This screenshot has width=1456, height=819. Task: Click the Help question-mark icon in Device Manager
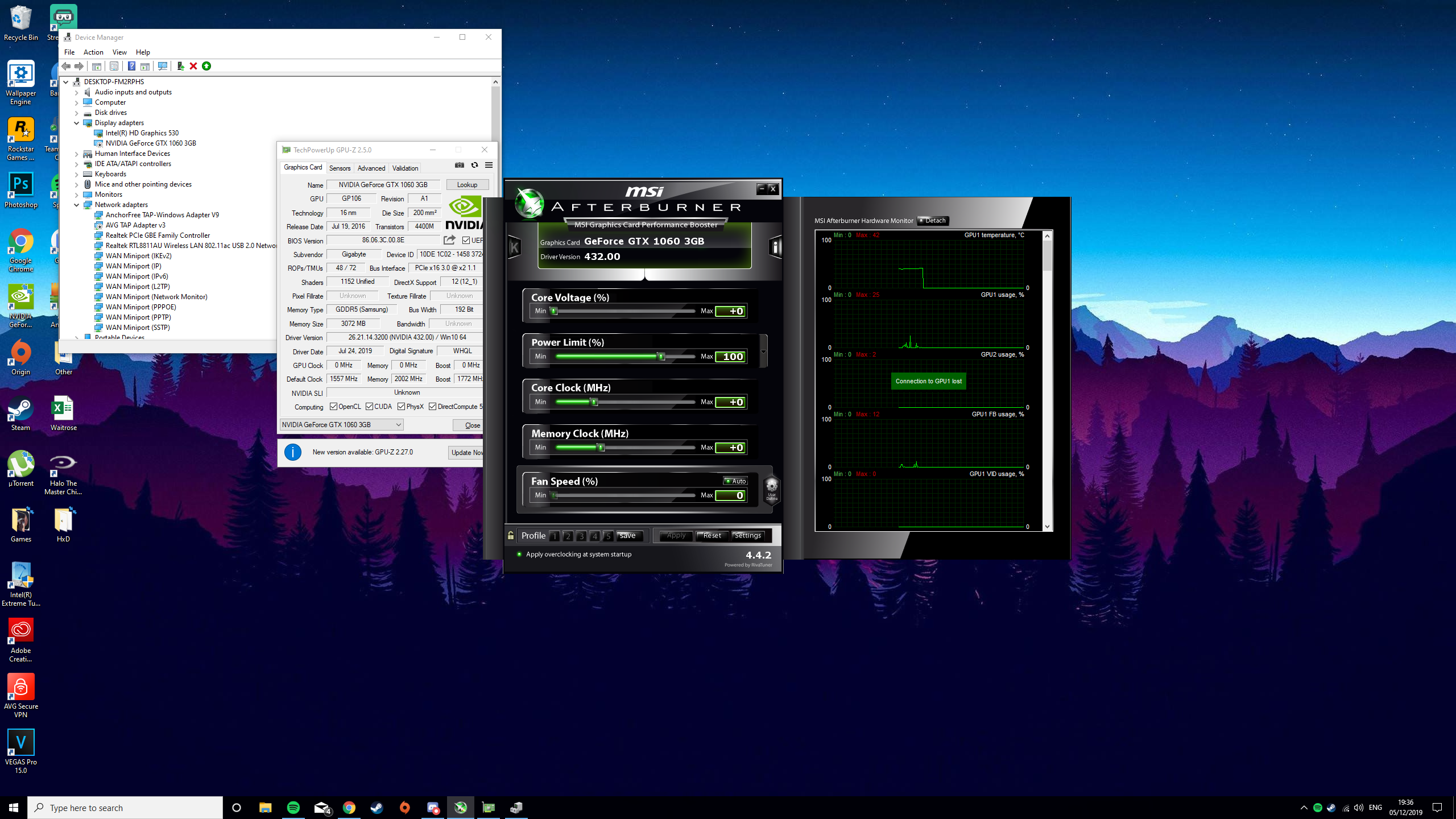131,67
